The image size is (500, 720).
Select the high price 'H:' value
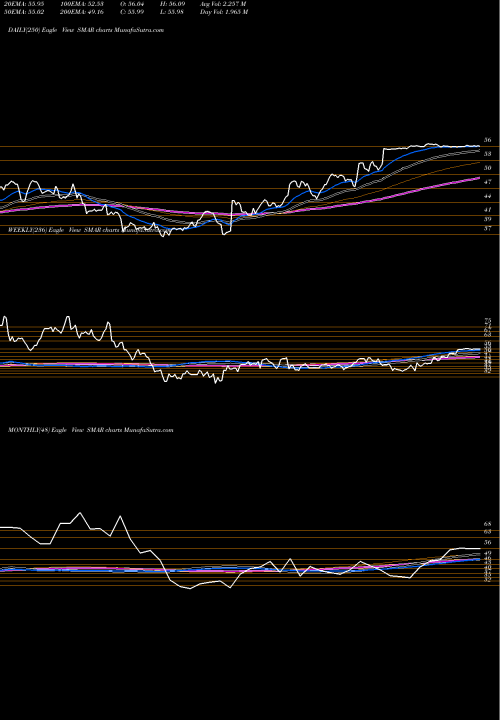point(176,3)
